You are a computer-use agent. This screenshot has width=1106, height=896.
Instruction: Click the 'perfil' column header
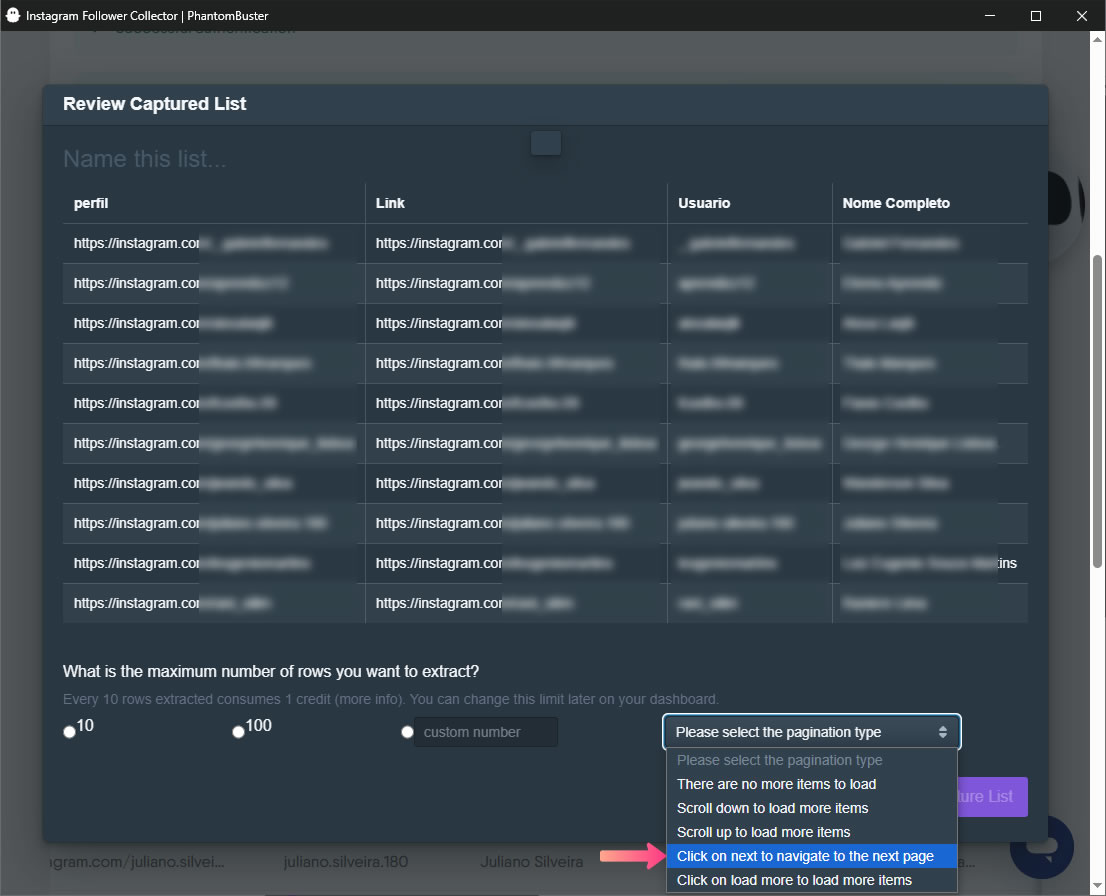point(91,203)
